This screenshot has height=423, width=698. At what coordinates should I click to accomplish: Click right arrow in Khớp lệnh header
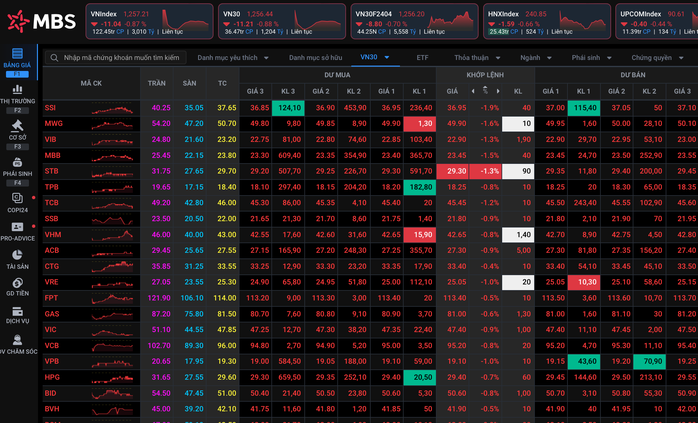pos(498,91)
